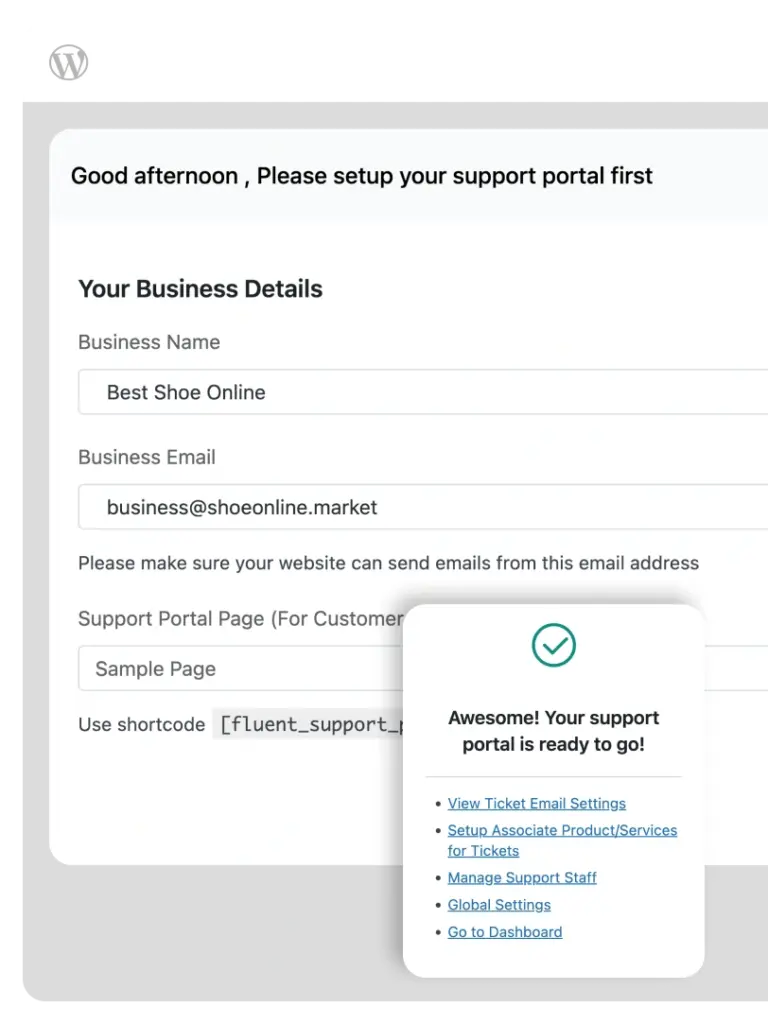The image size is (768, 1024).
Task: Click the Awesome portal ready message
Action: coord(553,731)
